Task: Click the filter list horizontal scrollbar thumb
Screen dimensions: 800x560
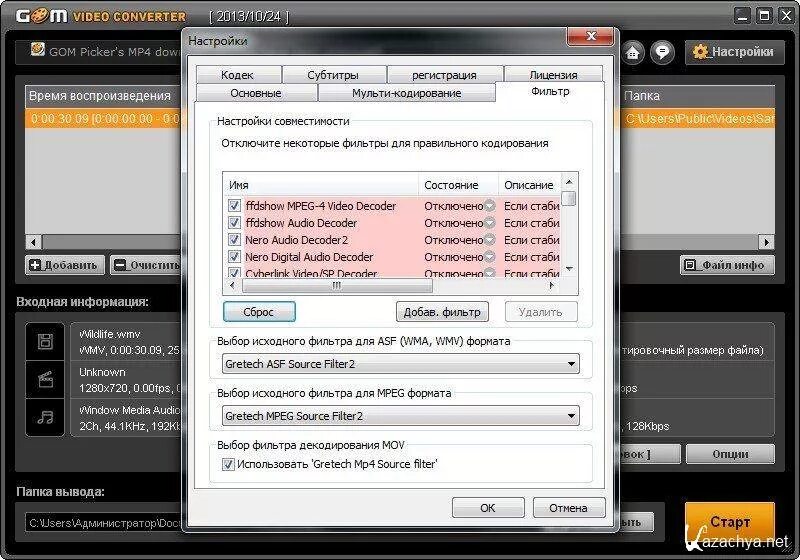Action: click(337, 286)
